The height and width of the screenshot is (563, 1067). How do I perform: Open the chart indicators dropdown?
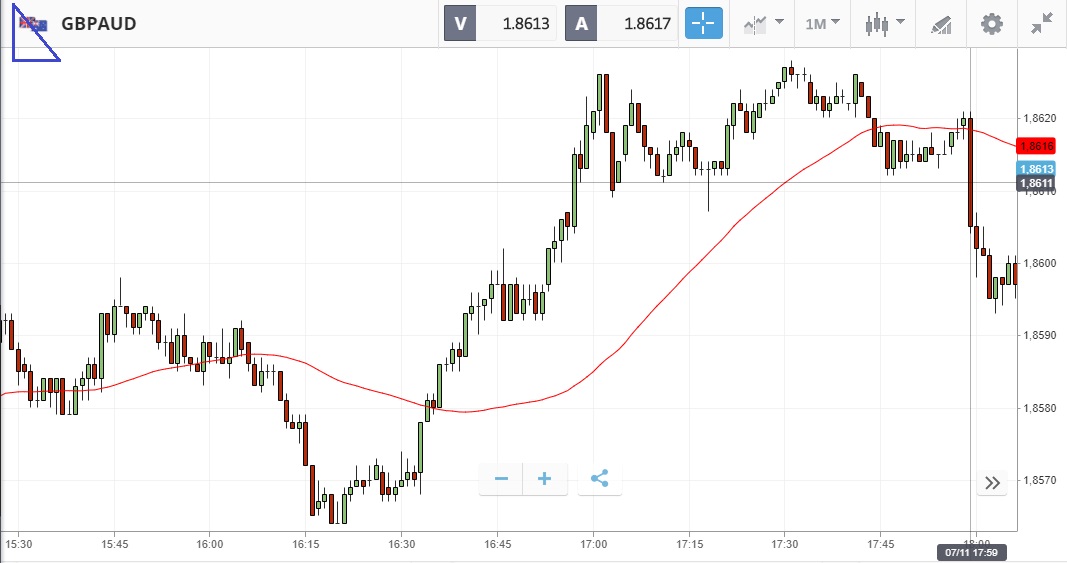pos(763,23)
